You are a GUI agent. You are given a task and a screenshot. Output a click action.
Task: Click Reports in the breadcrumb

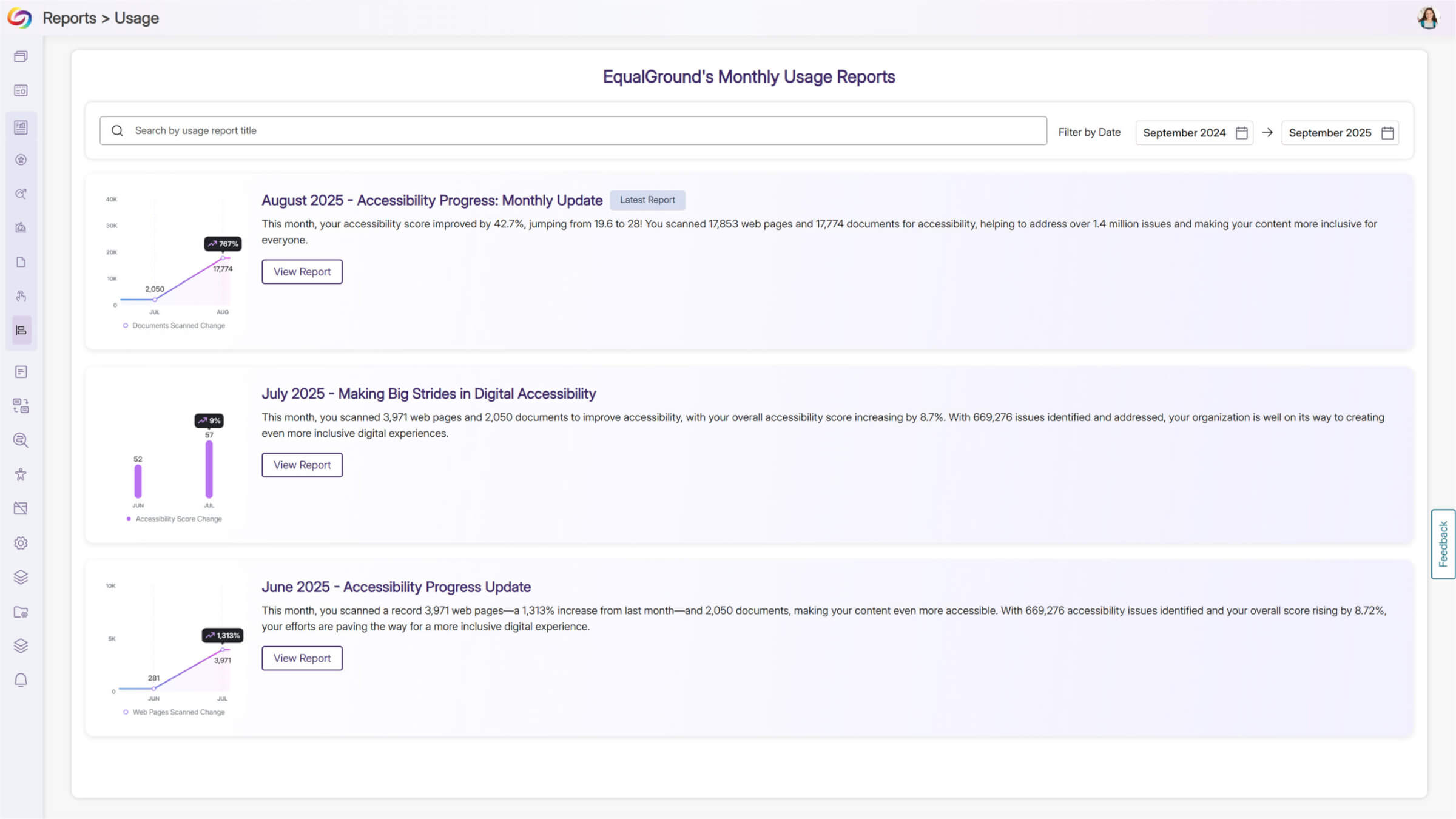pos(69,18)
